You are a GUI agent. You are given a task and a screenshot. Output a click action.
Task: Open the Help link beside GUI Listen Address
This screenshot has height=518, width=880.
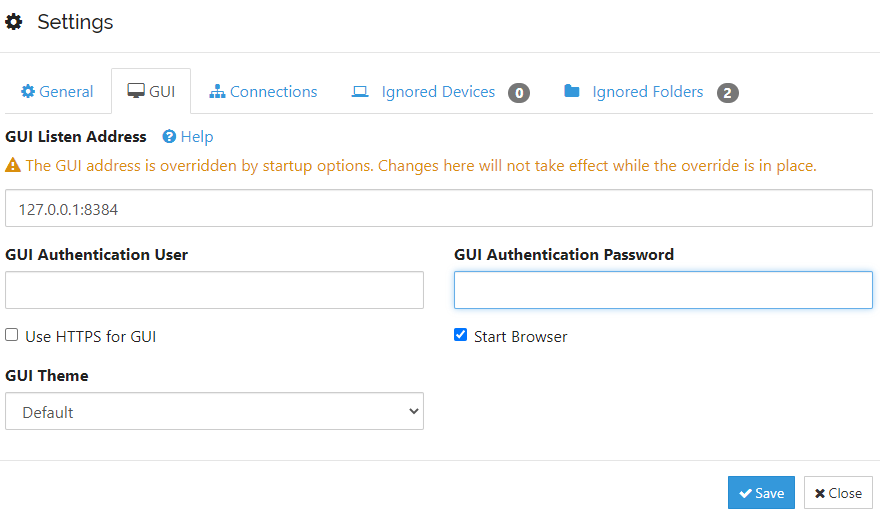pos(196,137)
